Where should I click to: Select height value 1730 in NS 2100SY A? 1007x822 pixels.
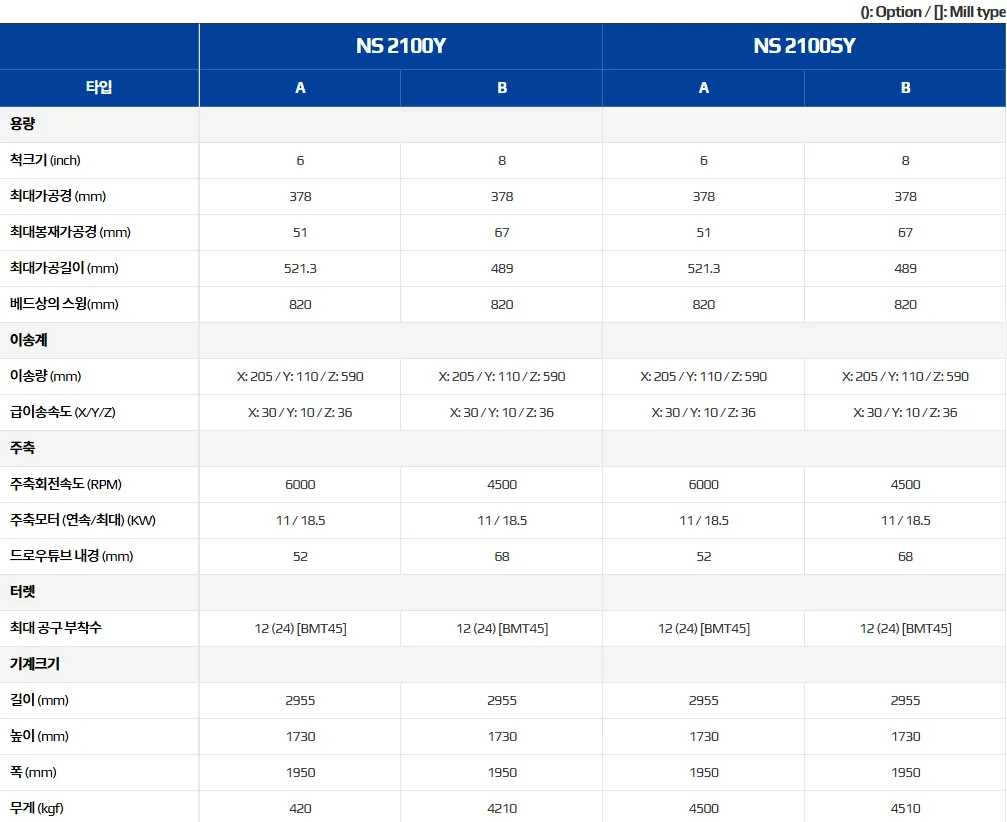(x=704, y=737)
